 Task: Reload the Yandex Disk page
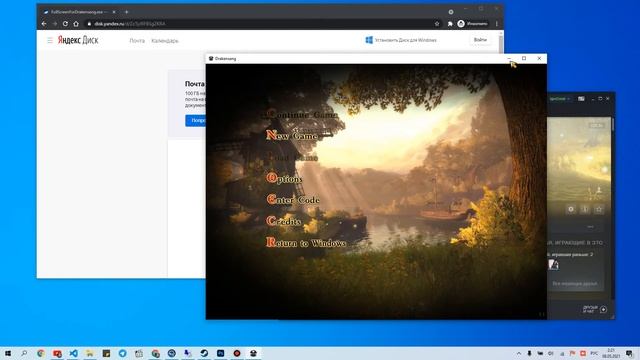pyautogui.click(x=65, y=24)
